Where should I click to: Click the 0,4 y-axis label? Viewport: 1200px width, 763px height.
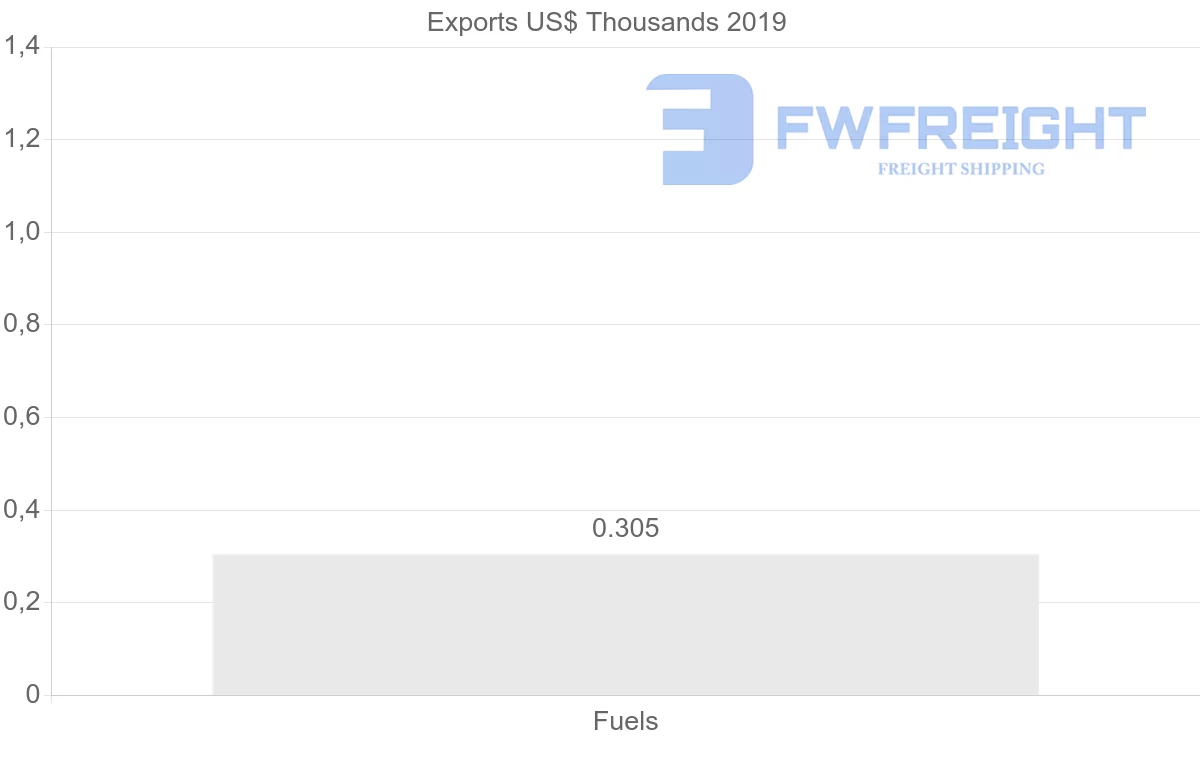point(21,510)
